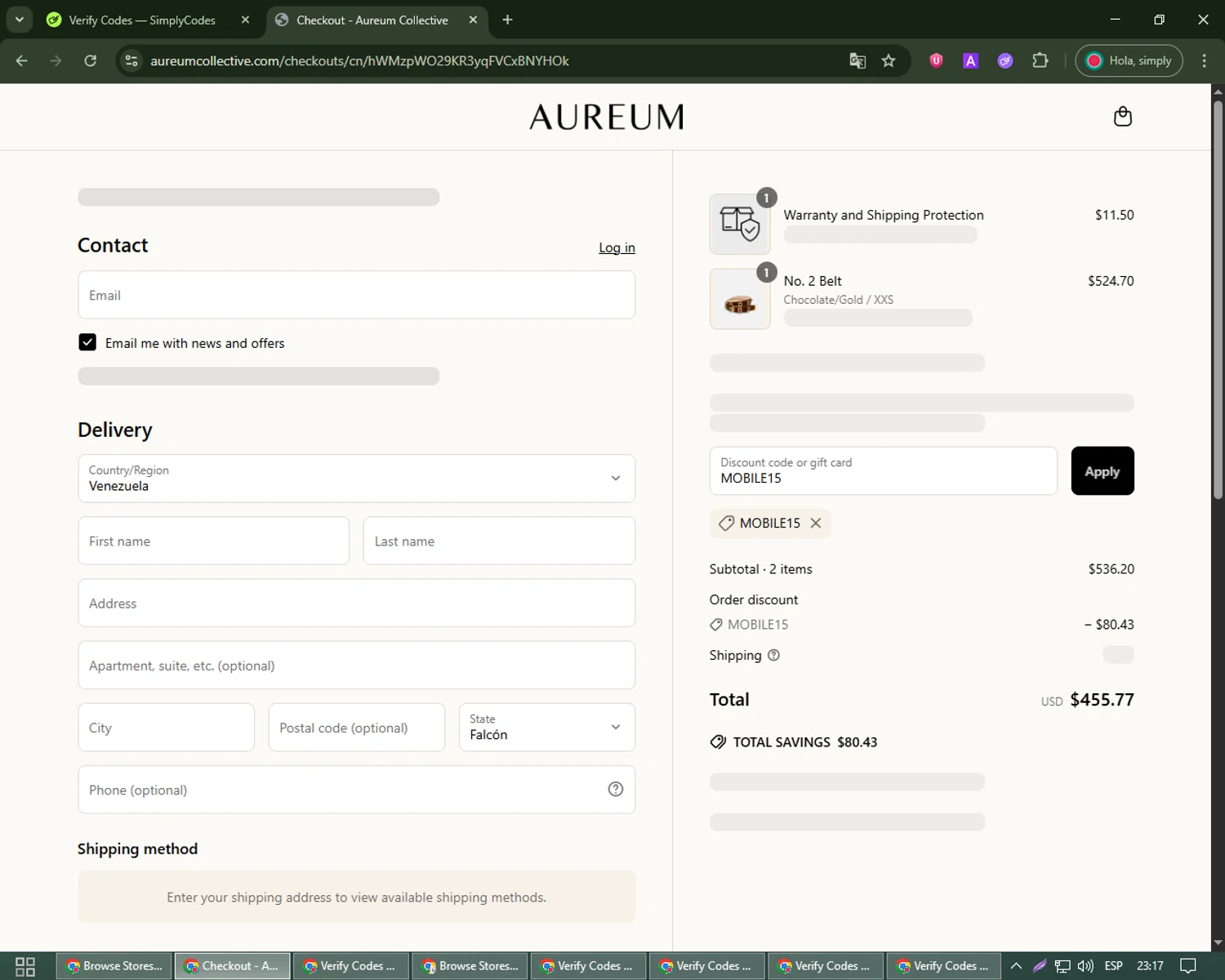Image resolution: width=1225 pixels, height=980 pixels.
Task: Open the Country/Region dropdown
Action: (356, 479)
